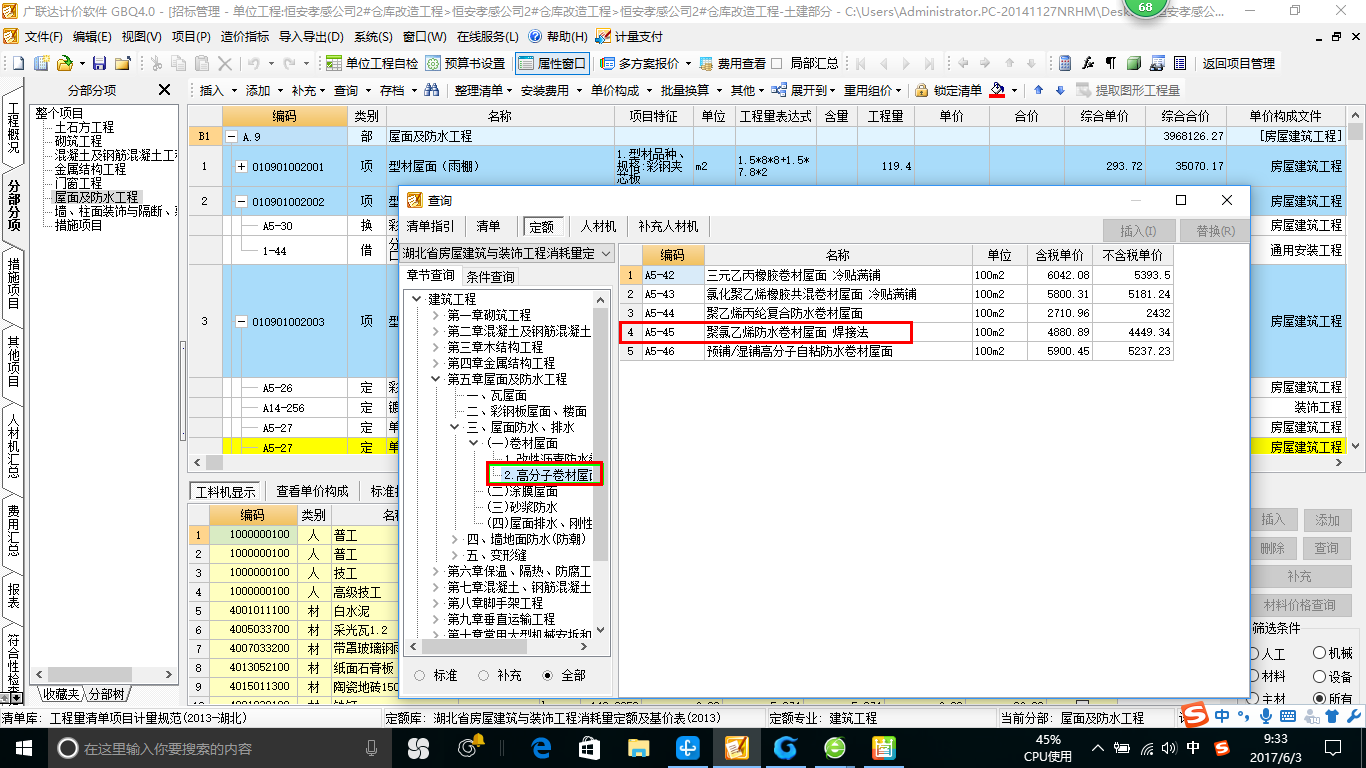Click the blue move-up arrow icon
Screen dimensions: 1366x768
tap(1039, 90)
